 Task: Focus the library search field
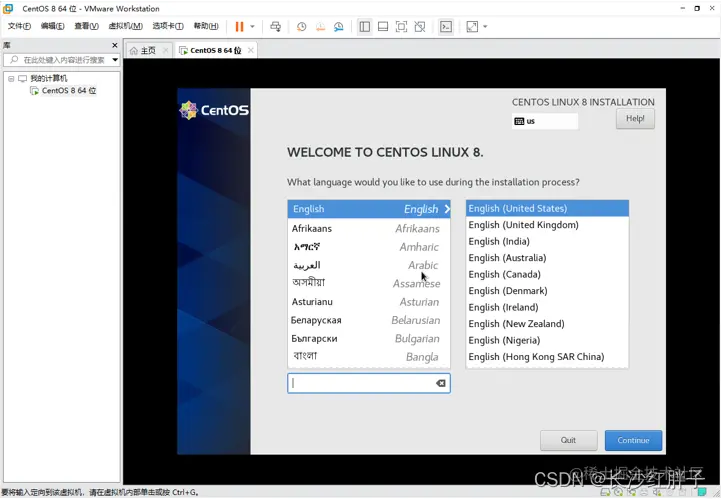57,60
